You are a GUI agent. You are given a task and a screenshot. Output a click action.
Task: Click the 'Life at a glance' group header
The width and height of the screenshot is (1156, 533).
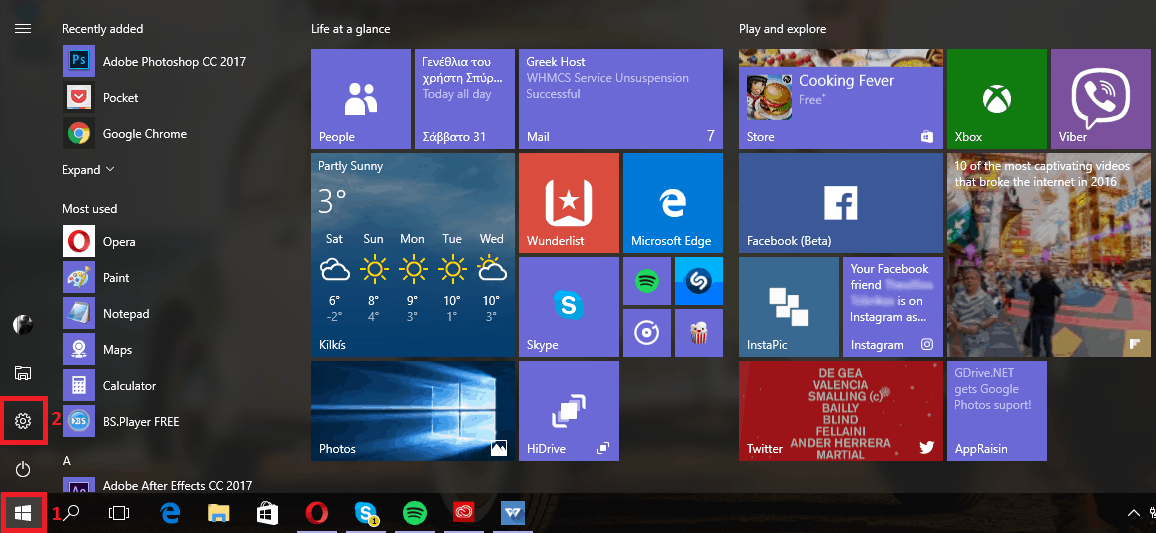click(351, 29)
